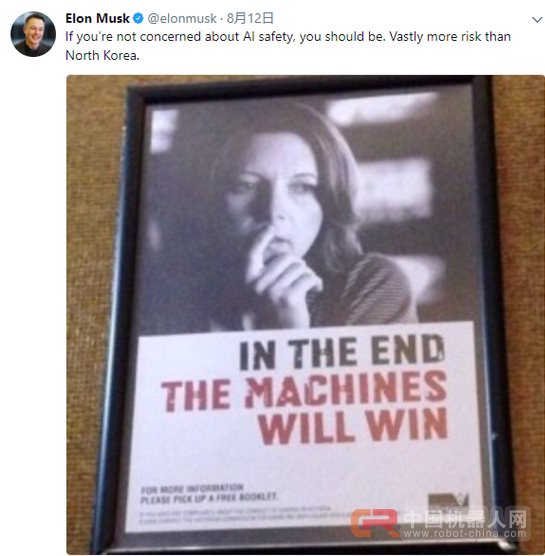Click the 'North Korea.' line of tweet
The width and height of the screenshot is (545, 556).
click(102, 56)
